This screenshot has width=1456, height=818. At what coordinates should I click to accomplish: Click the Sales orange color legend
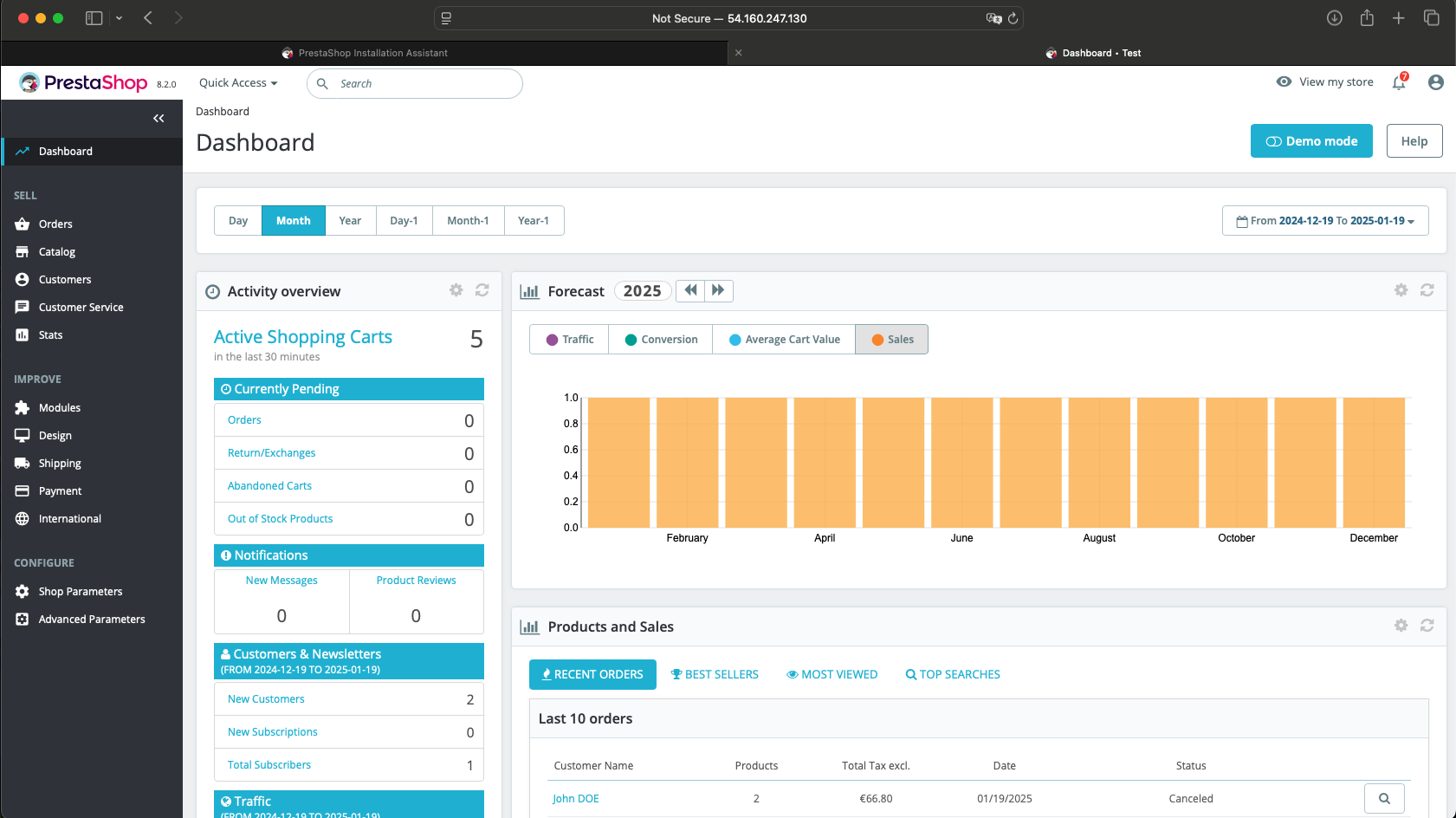(x=877, y=340)
